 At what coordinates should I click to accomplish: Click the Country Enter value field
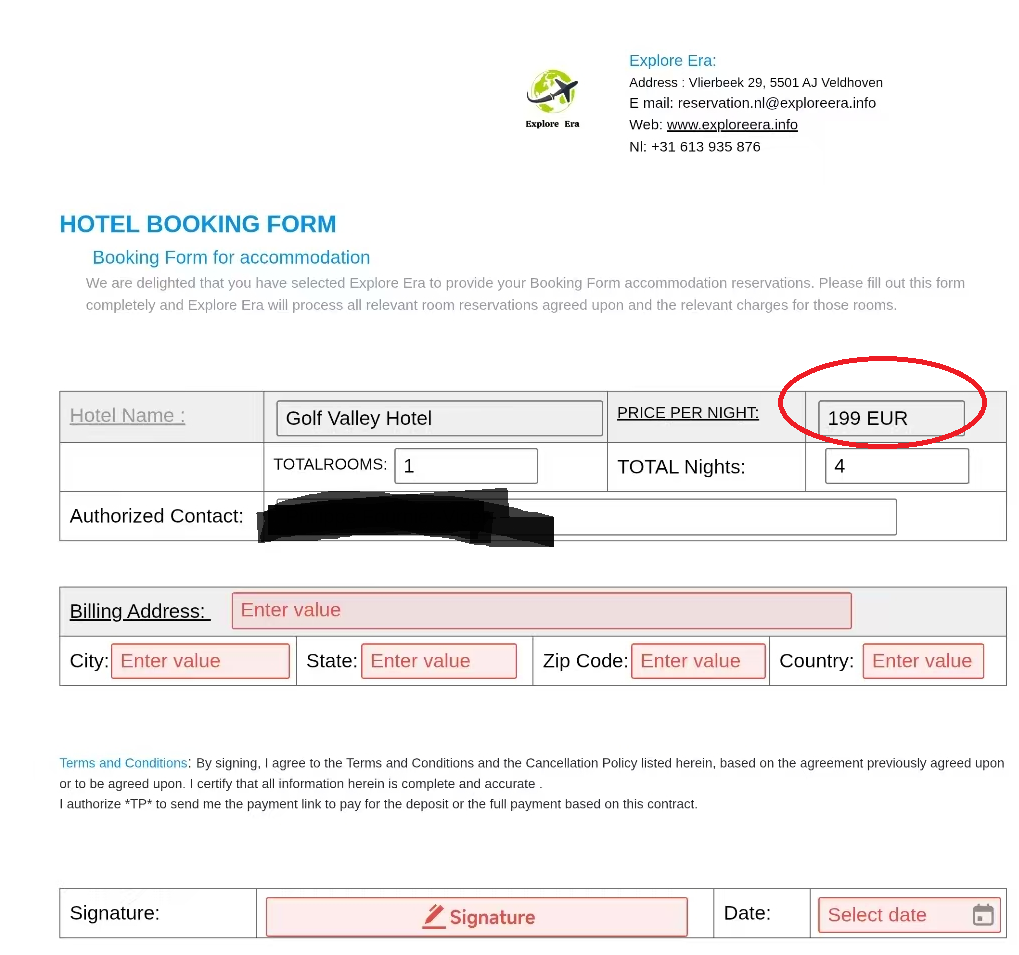[x=923, y=661]
